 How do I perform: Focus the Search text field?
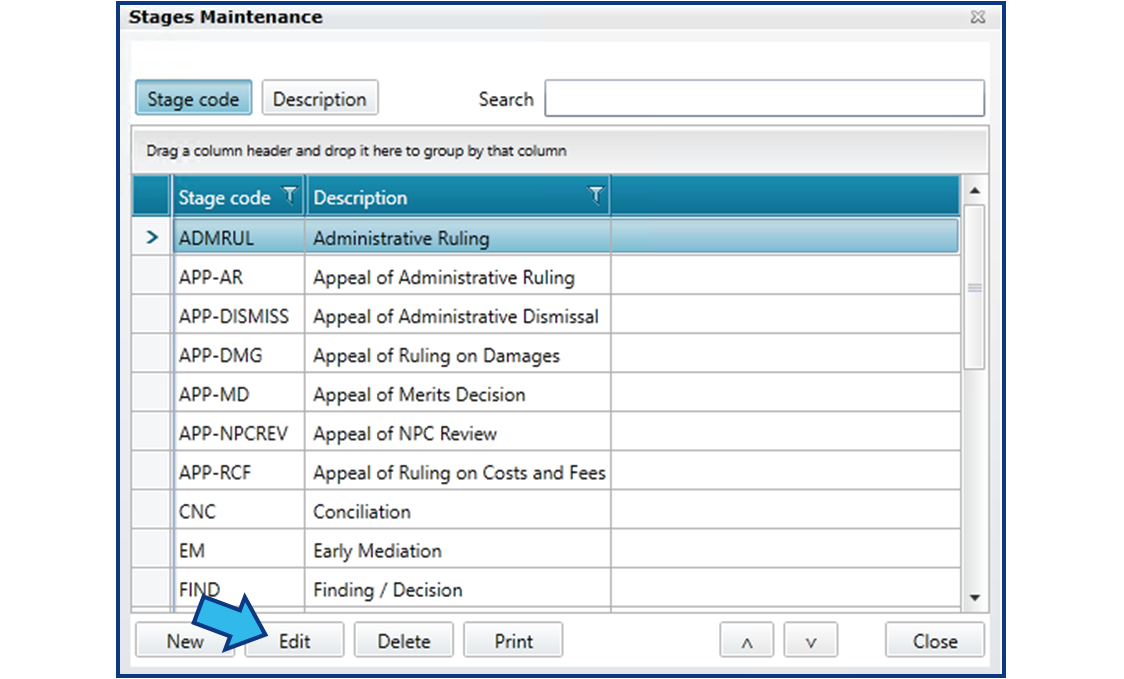point(764,98)
